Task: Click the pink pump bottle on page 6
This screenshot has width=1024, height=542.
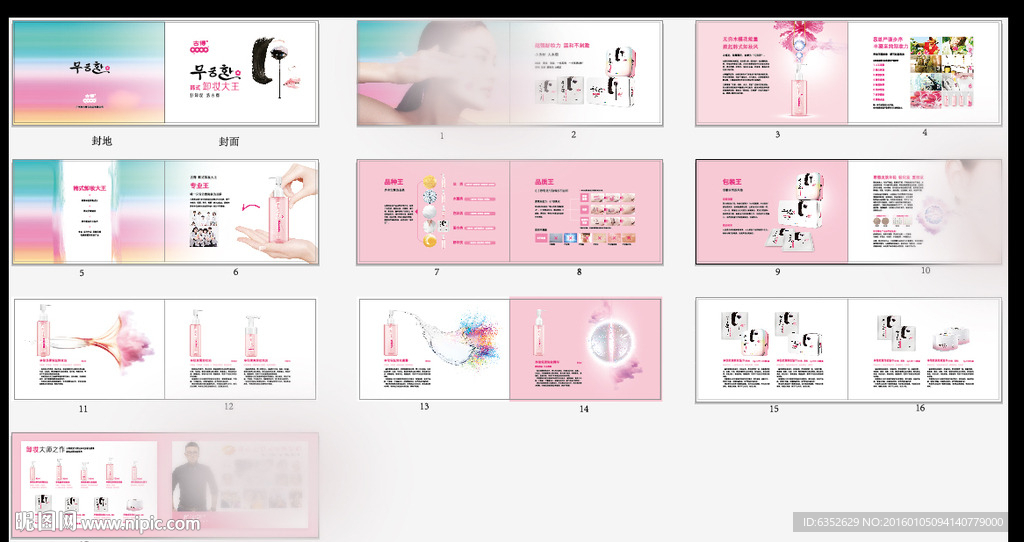Action: (x=278, y=210)
